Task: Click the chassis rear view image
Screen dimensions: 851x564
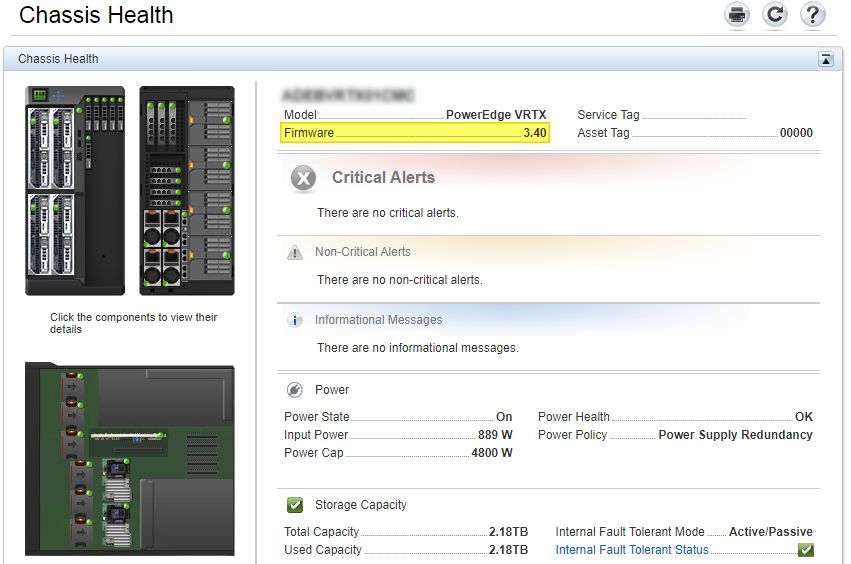Action: [186, 190]
